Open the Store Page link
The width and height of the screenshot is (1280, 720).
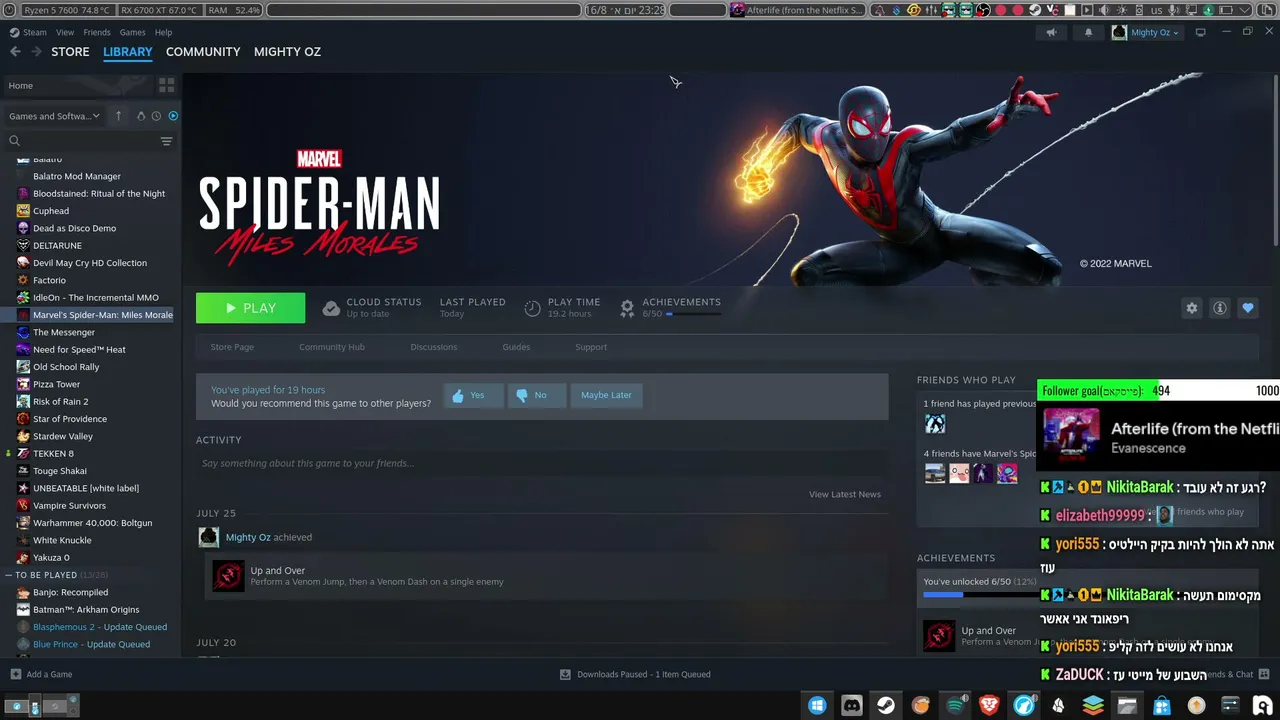coord(232,347)
